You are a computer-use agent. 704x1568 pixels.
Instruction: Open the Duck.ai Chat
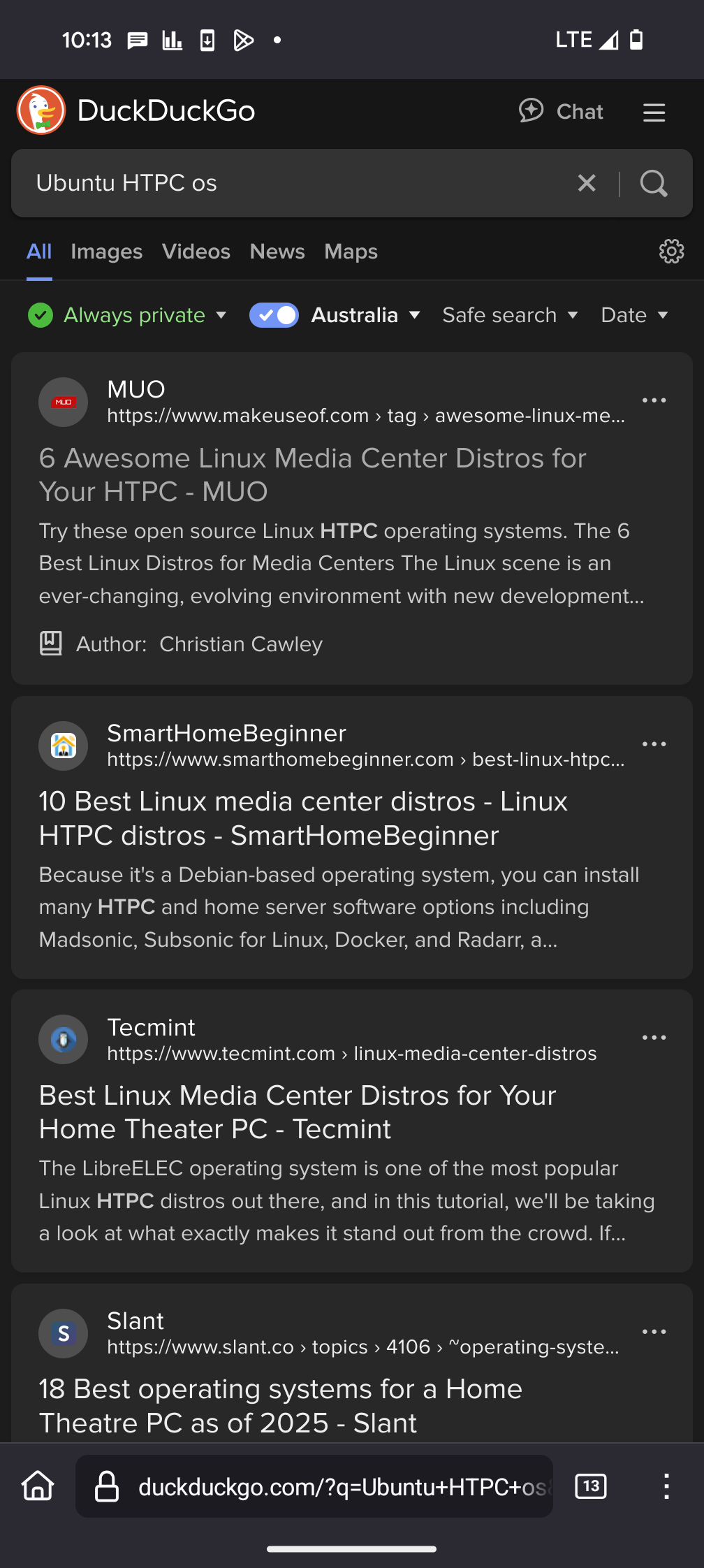tap(561, 111)
